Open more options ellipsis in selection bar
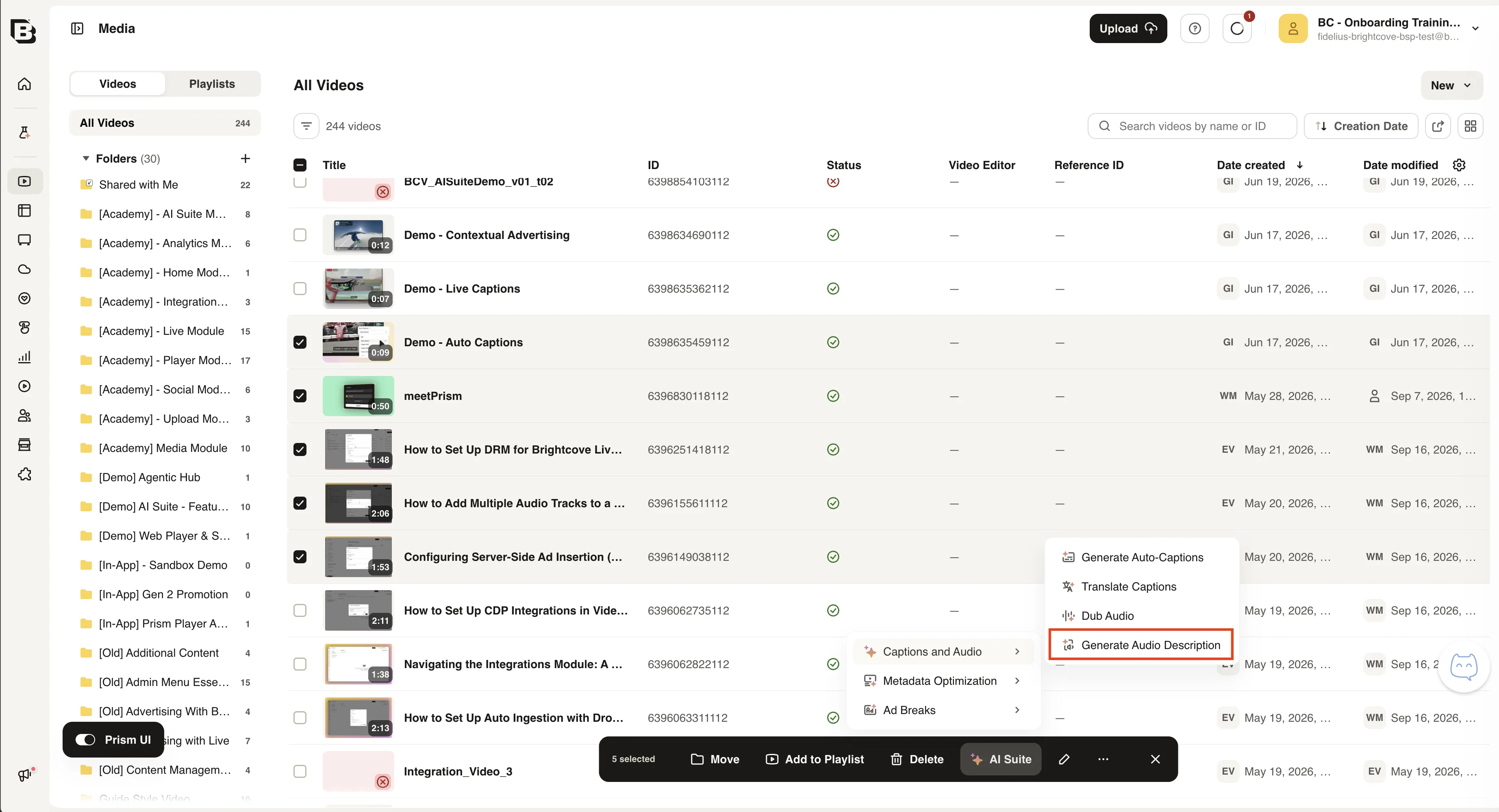The width and height of the screenshot is (1499, 812). point(1103,759)
